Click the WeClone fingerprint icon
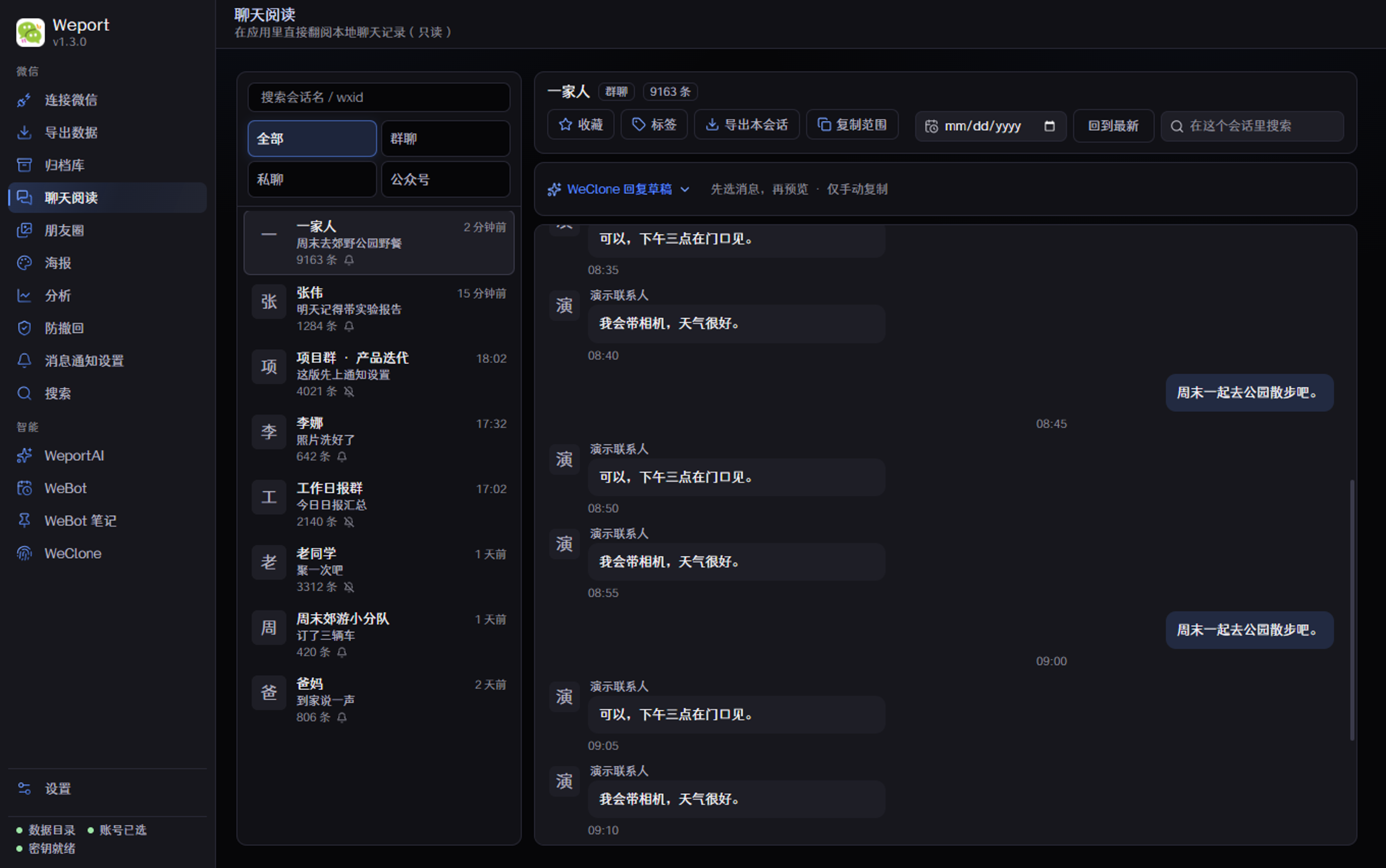This screenshot has height=868, width=1386. click(x=24, y=553)
